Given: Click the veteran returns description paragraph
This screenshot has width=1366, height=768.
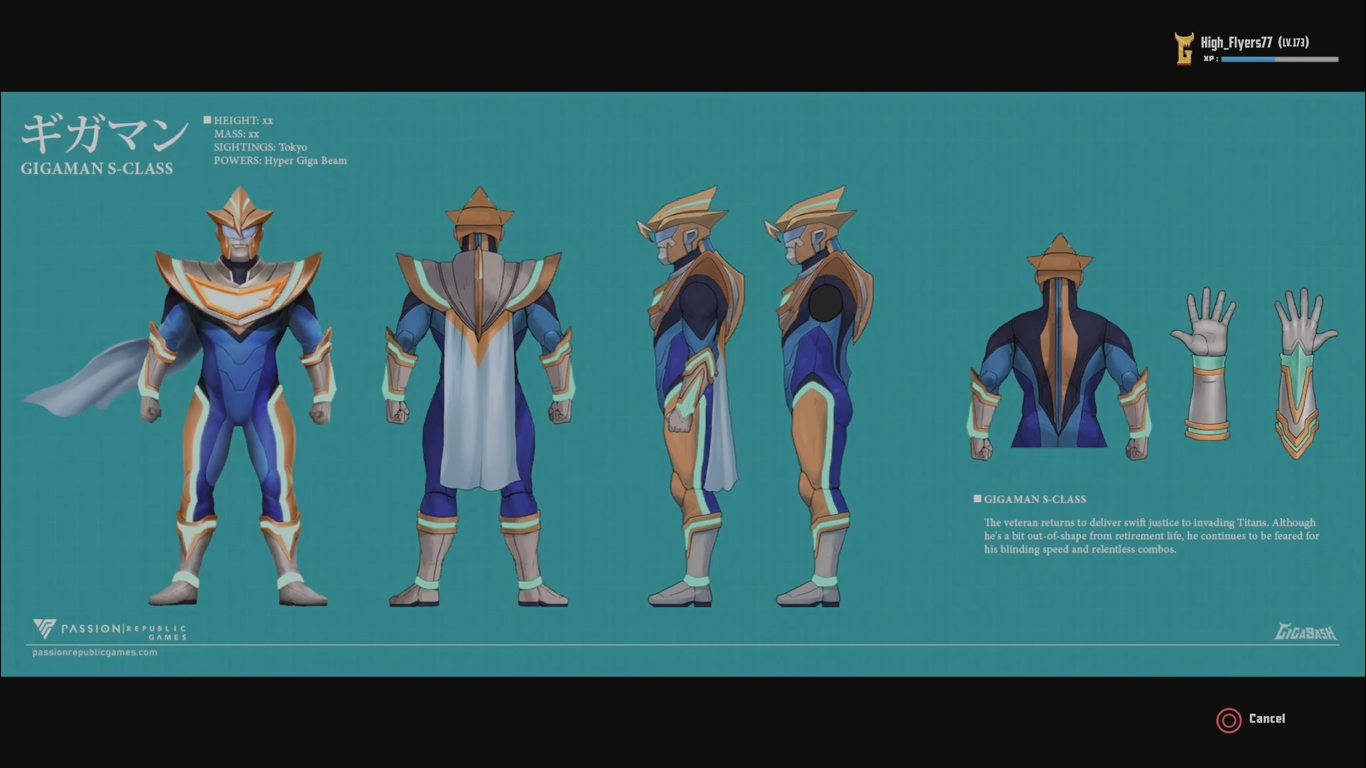Looking at the screenshot, I should coord(1151,536).
